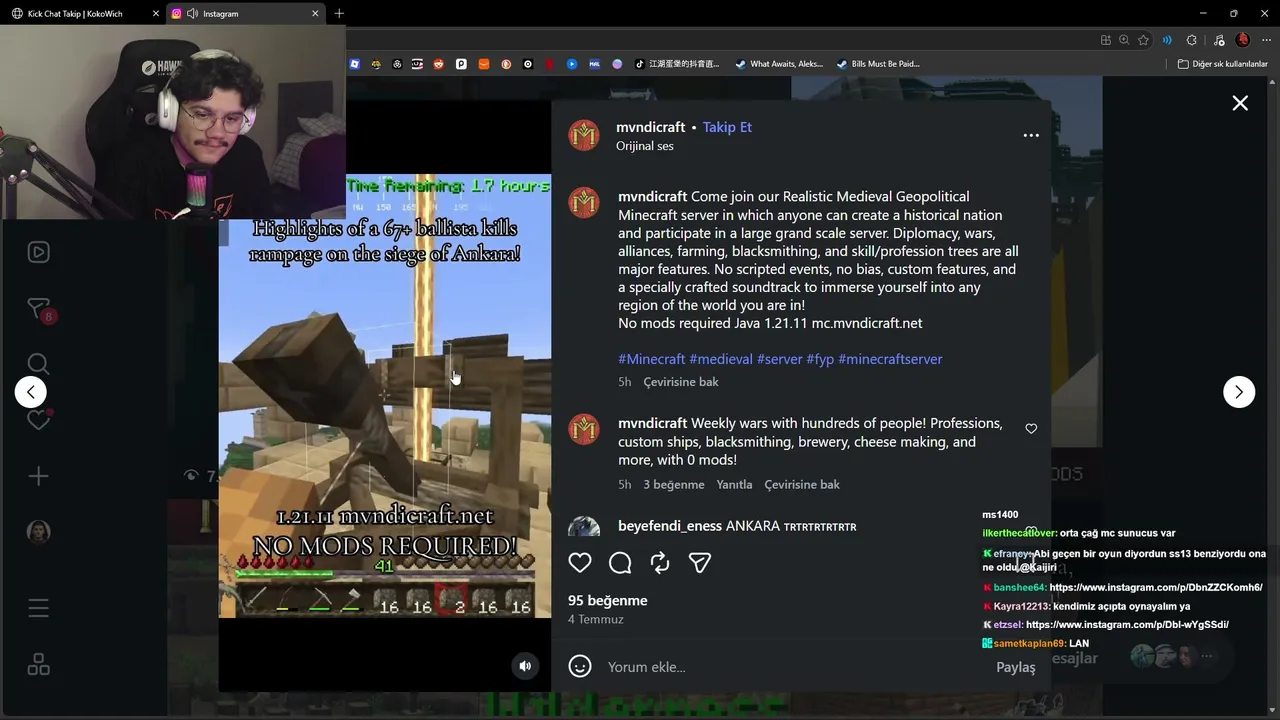
Task: Open the 'Orijinal ses' audio link
Action: point(645,146)
